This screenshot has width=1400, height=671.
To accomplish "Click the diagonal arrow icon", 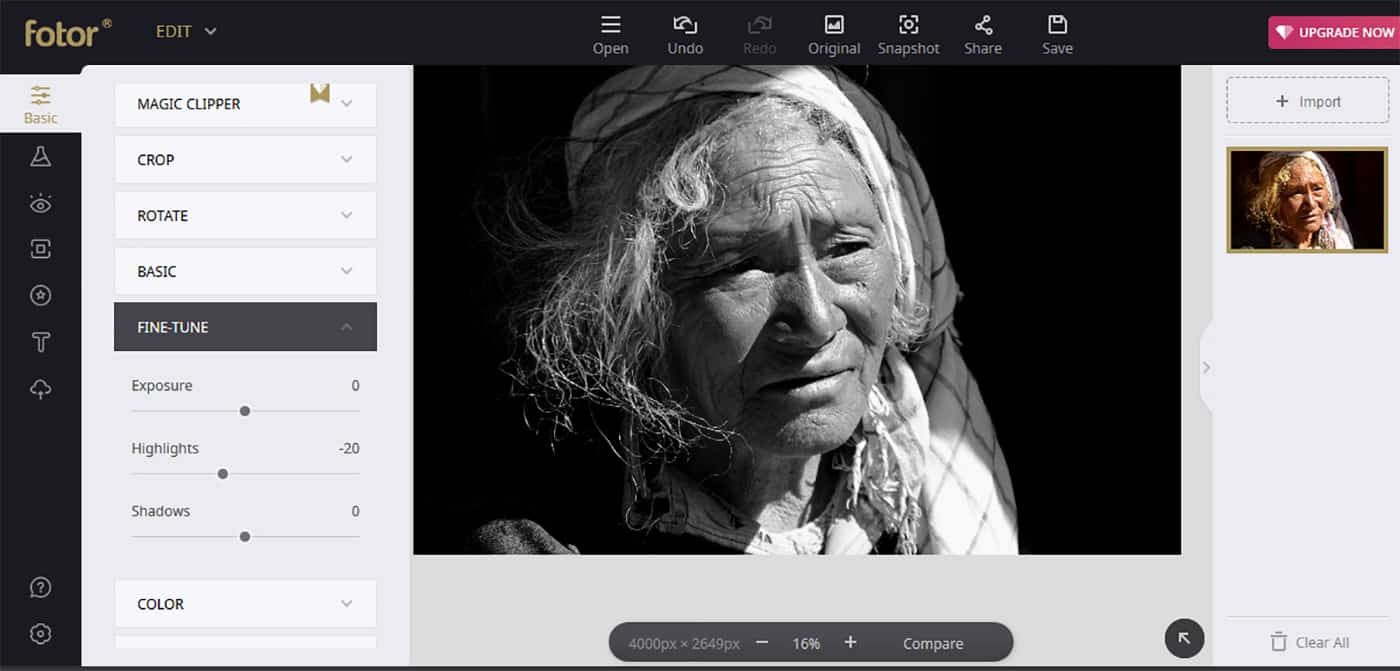I will (1185, 638).
